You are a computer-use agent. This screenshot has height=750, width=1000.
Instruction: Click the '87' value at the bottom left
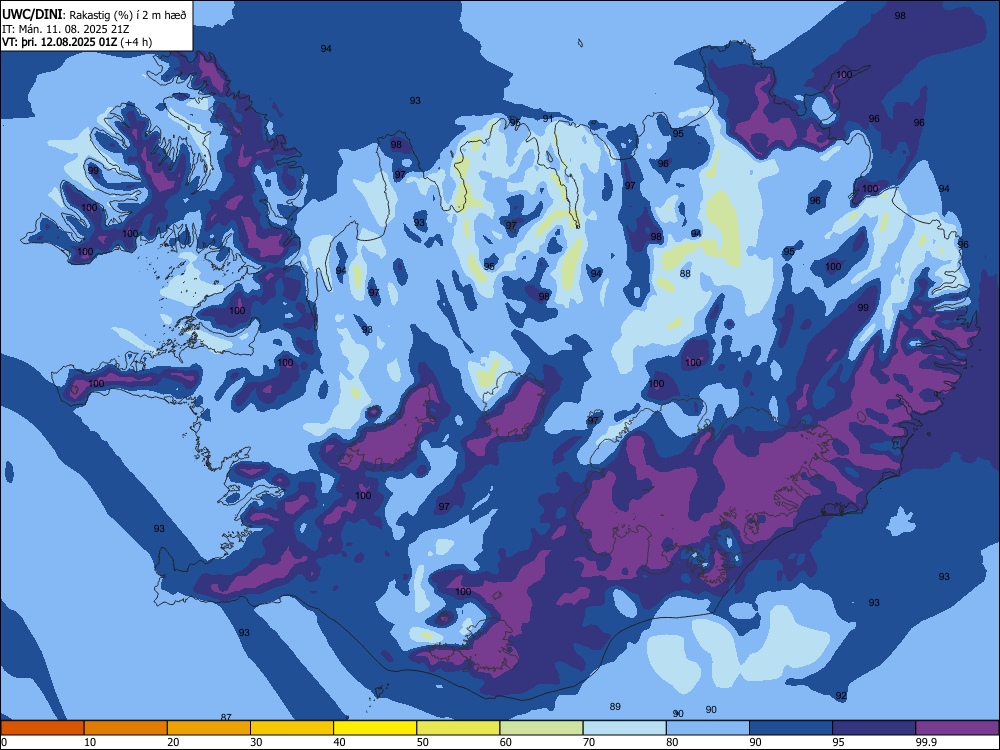click(x=226, y=717)
